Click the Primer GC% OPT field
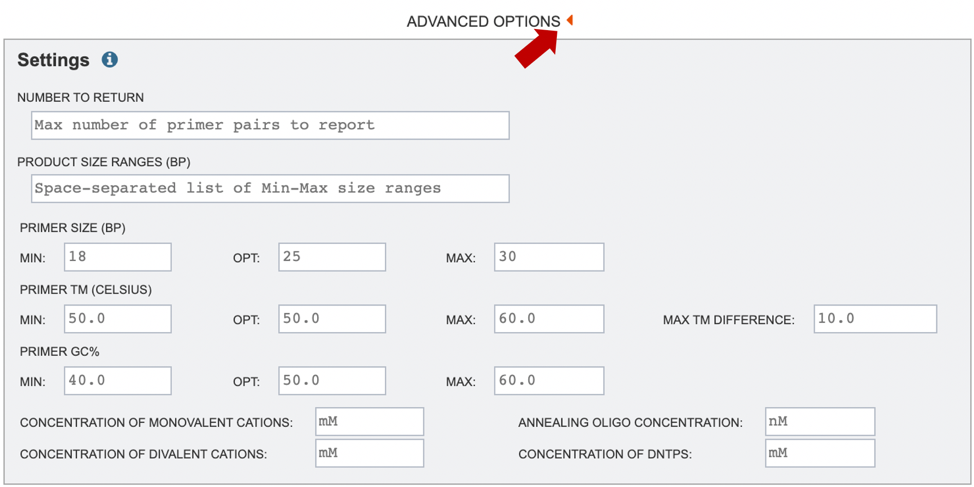This screenshot has height=487, width=974. click(x=332, y=381)
